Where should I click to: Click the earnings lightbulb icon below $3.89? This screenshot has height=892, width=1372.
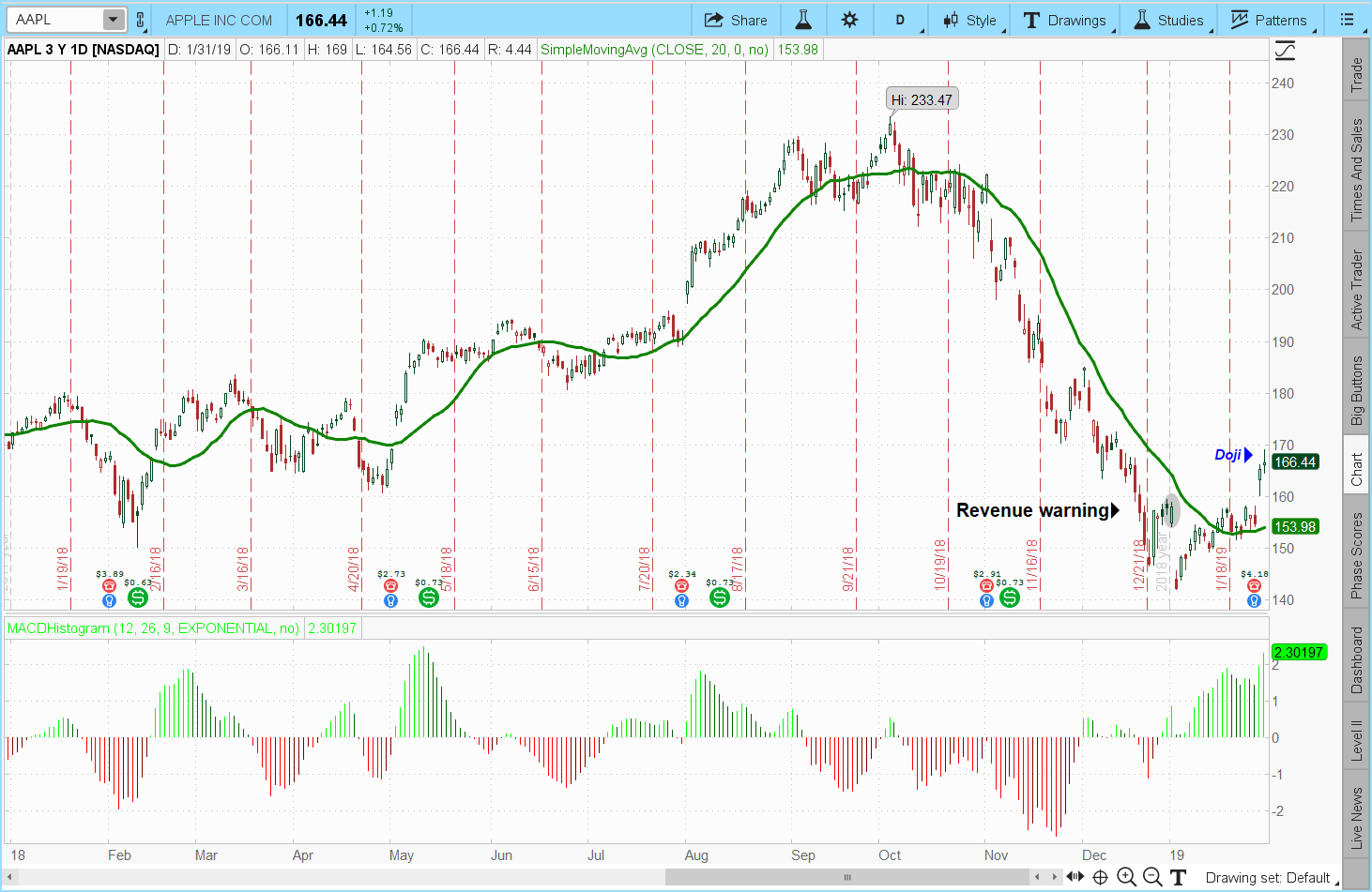[109, 600]
